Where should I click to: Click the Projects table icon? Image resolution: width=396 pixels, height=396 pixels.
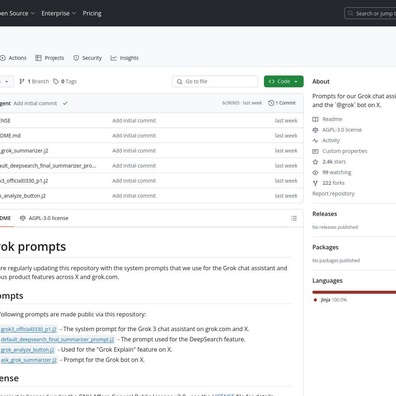38,58
